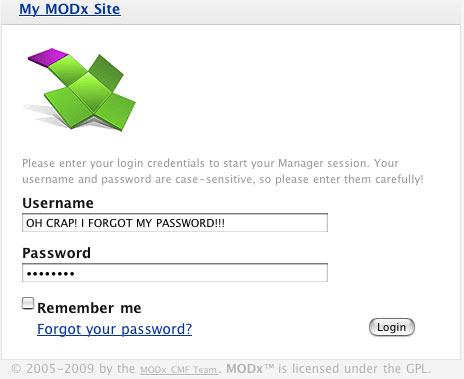
Task: Click the bold MODx™ text in footer
Action: click(250, 369)
